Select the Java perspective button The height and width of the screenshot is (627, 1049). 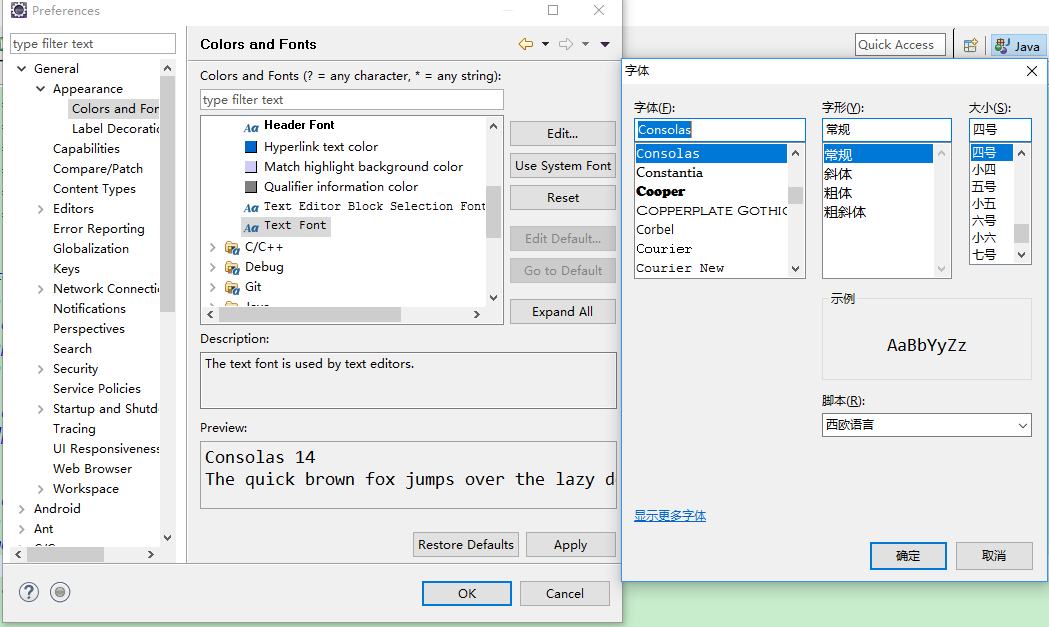[x=1018, y=46]
